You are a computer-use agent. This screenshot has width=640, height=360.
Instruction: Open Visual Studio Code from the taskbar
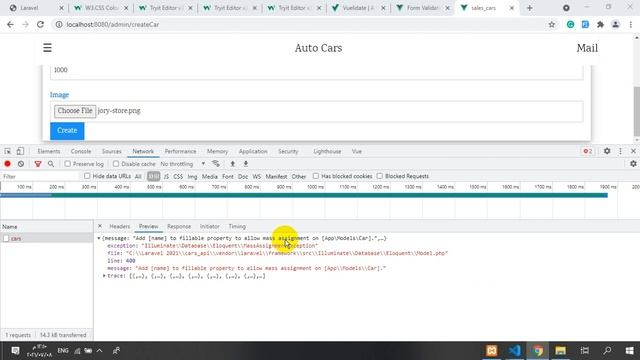coord(515,351)
